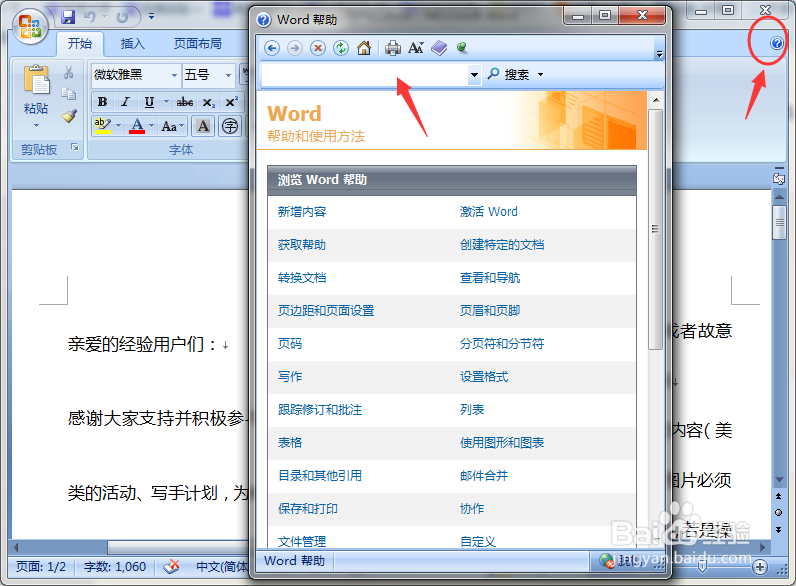Print the help topic
Viewport: 796px width, 586px height.
click(392, 48)
